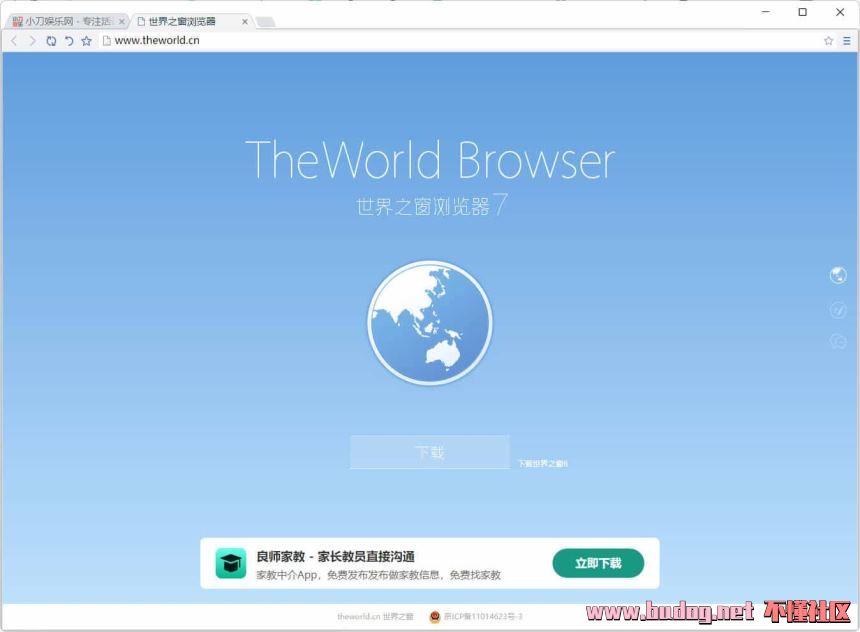Bookmark page with star in address bar

(828, 41)
